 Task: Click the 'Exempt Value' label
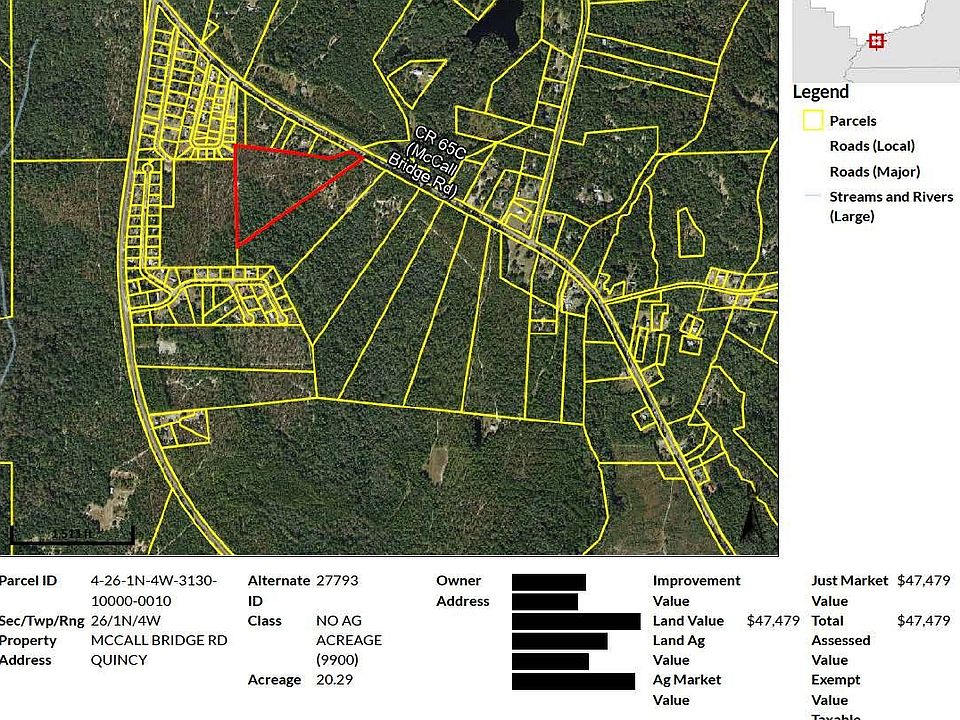[836, 689]
